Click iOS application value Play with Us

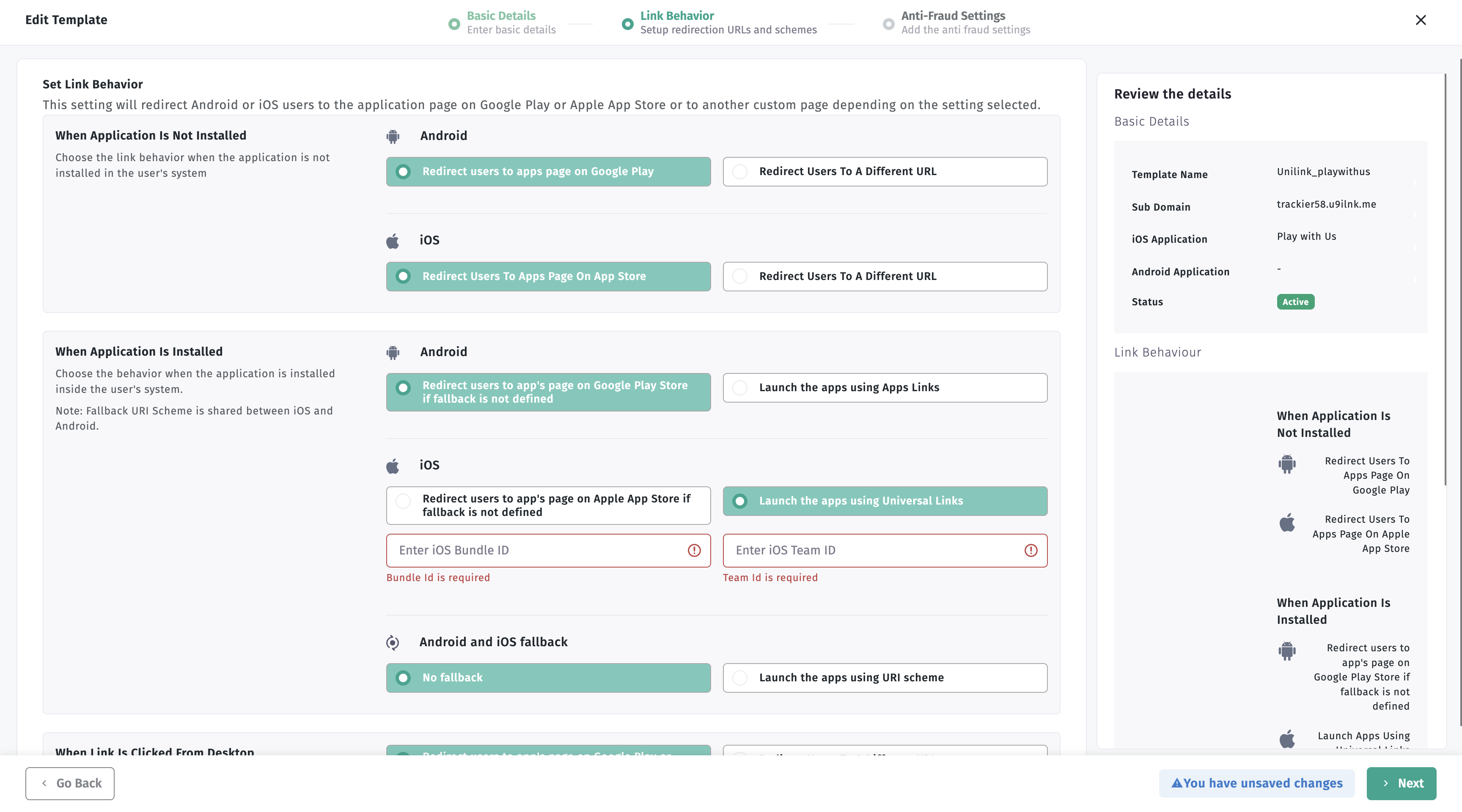click(1306, 236)
